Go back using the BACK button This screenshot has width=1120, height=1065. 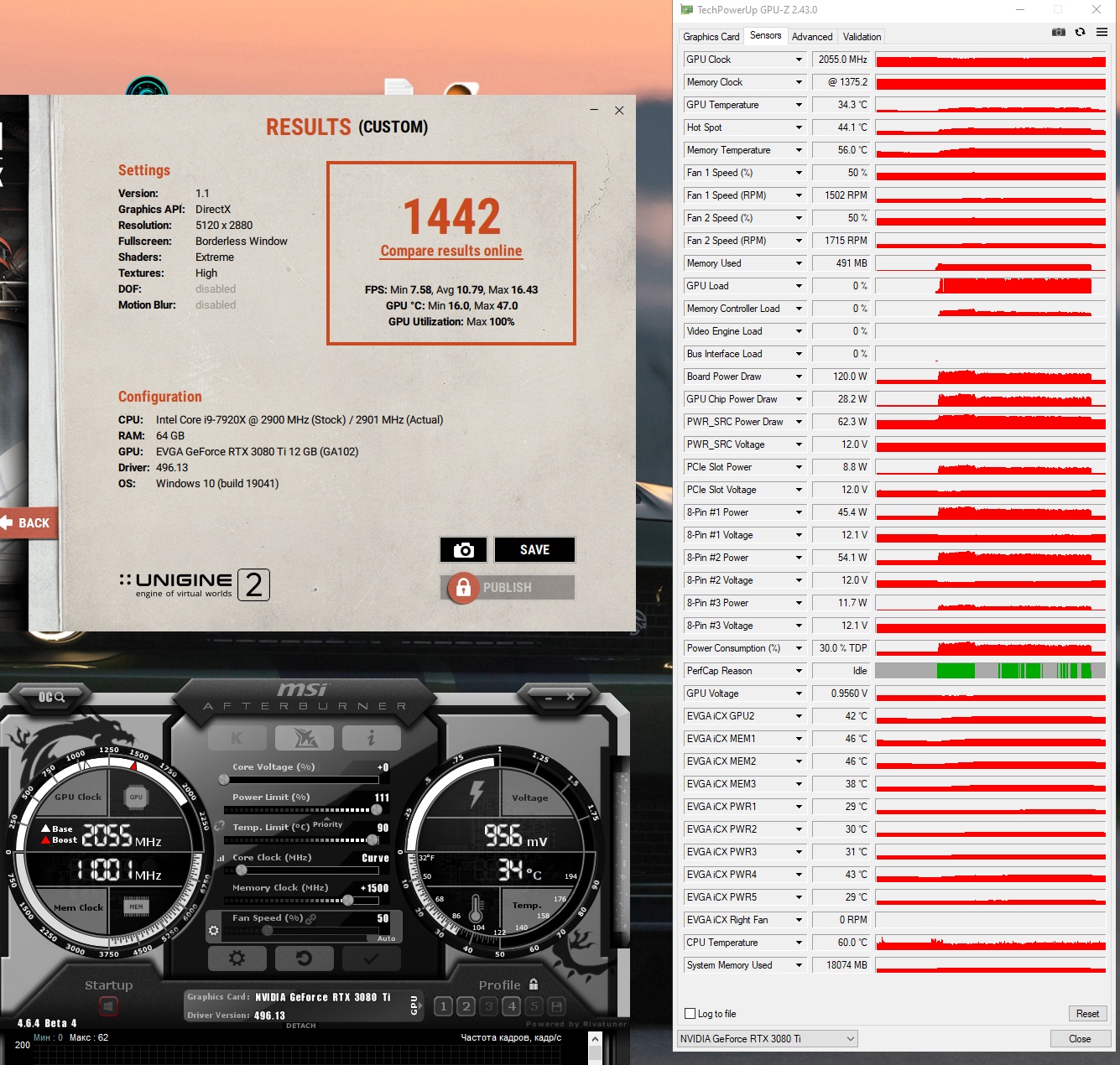[29, 523]
